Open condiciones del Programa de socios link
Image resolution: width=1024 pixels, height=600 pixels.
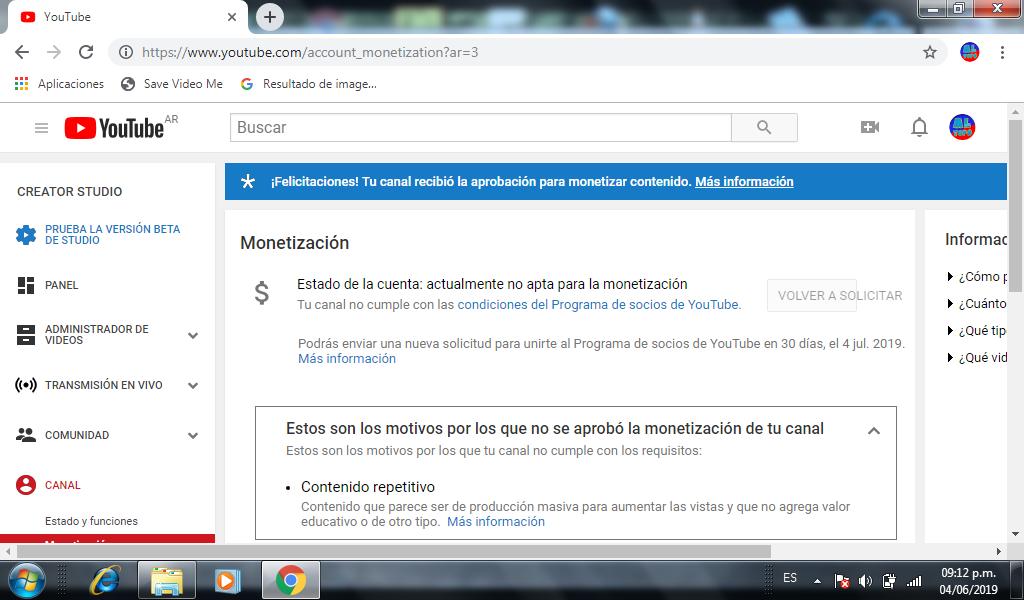(x=598, y=304)
